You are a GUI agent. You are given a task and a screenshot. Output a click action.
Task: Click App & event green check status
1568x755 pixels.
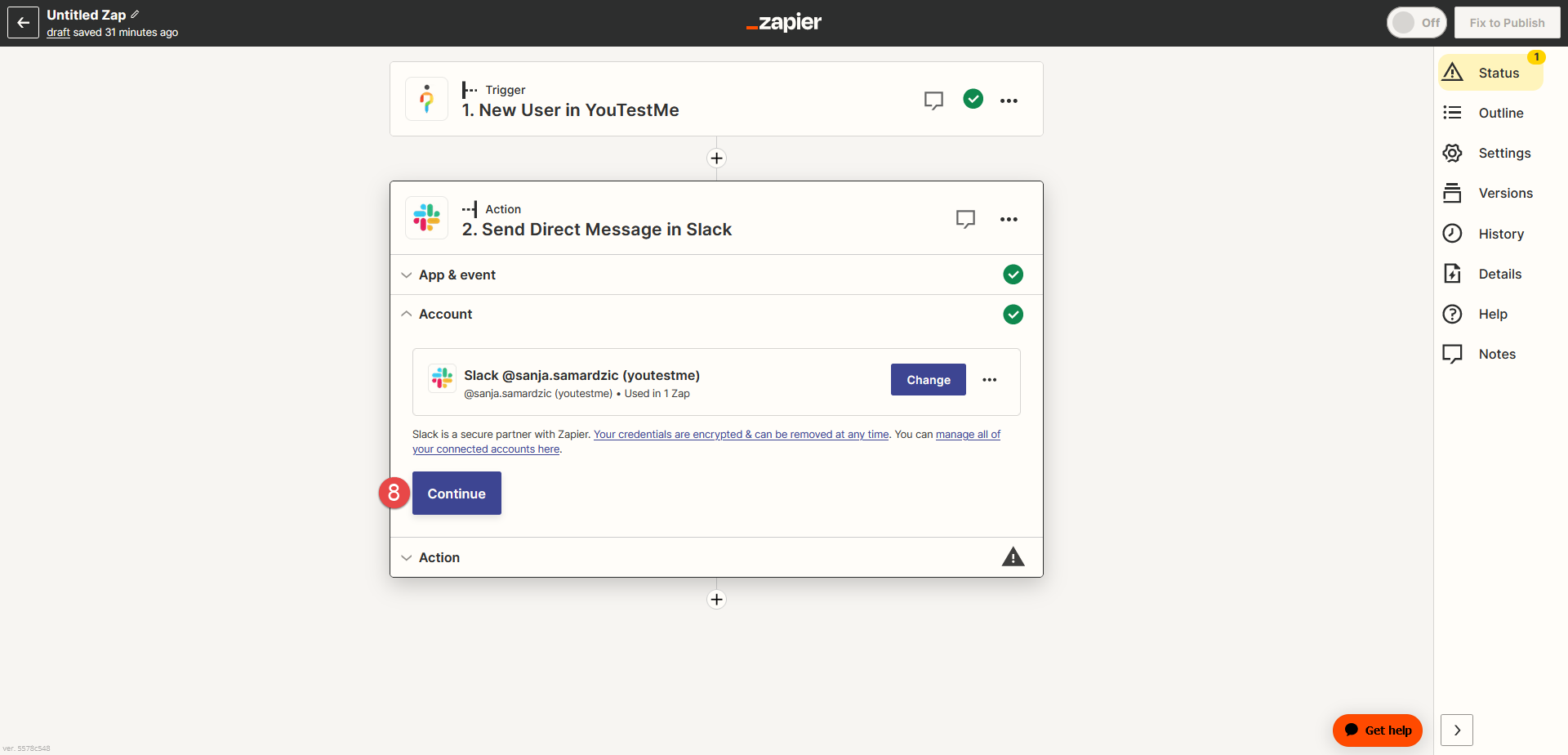[x=1013, y=275]
